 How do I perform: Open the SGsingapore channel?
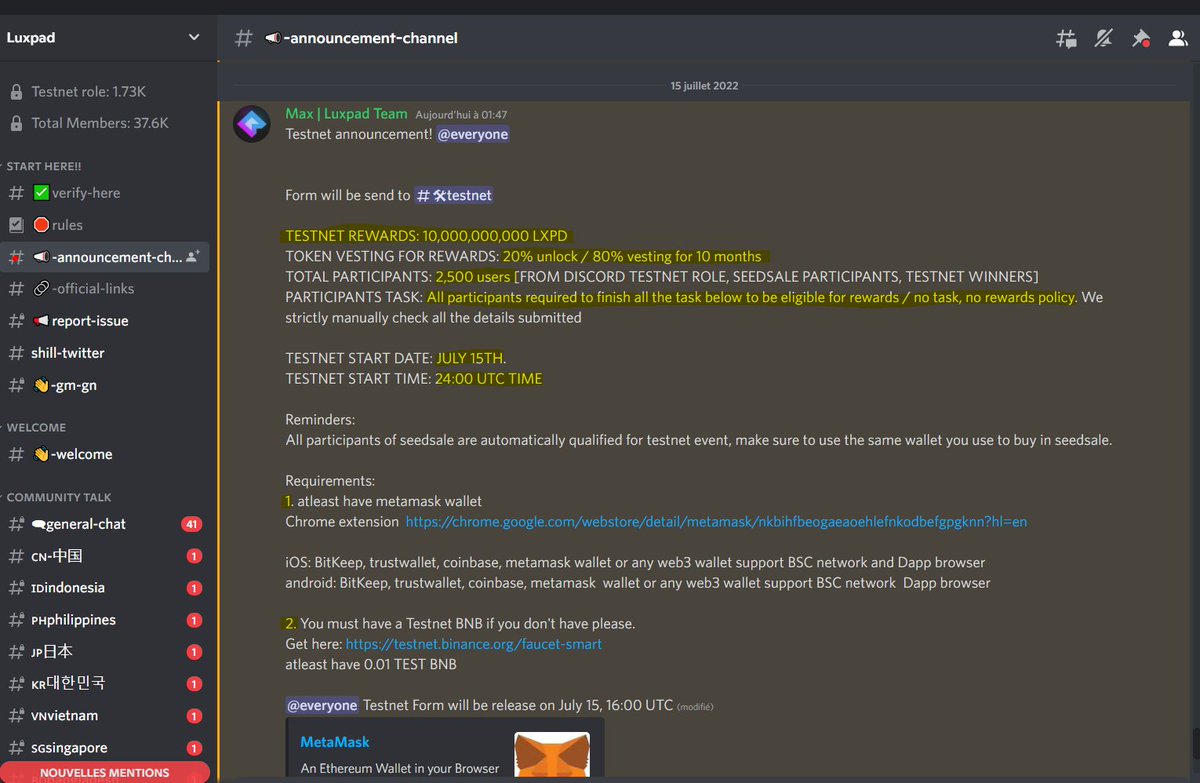coord(105,748)
